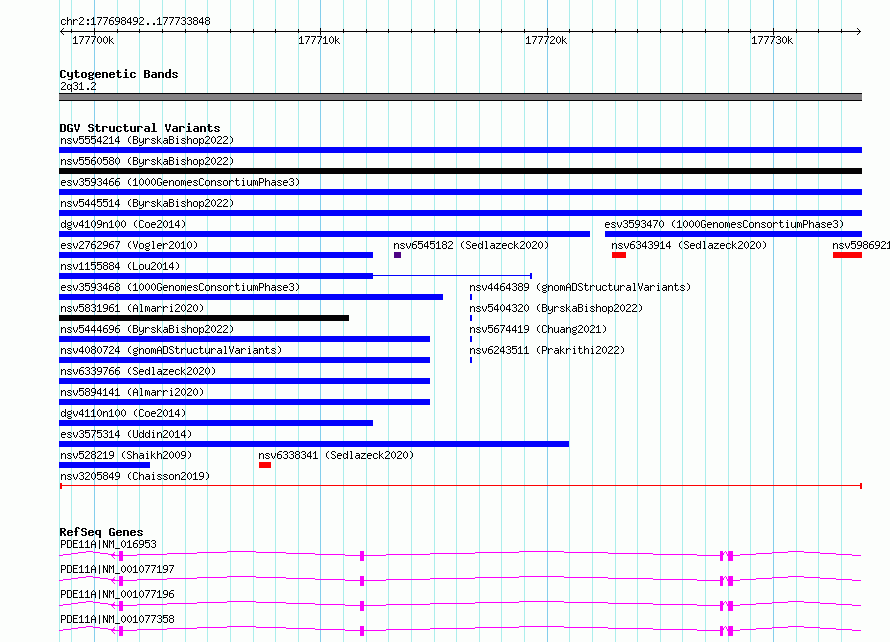This screenshot has width=890, height=642.
Task: Click dgv4110n100 (Coe2014) label
Action: click(x=123, y=413)
